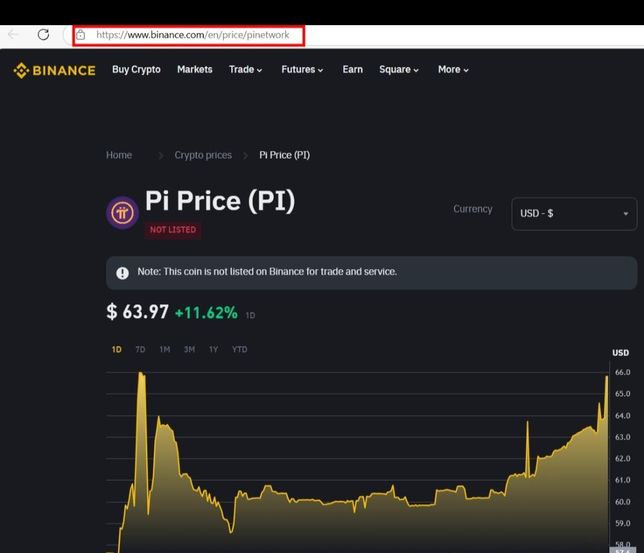Viewport: 644px width, 553px height.
Task: Switch chart to 1M range
Action: click(x=164, y=349)
